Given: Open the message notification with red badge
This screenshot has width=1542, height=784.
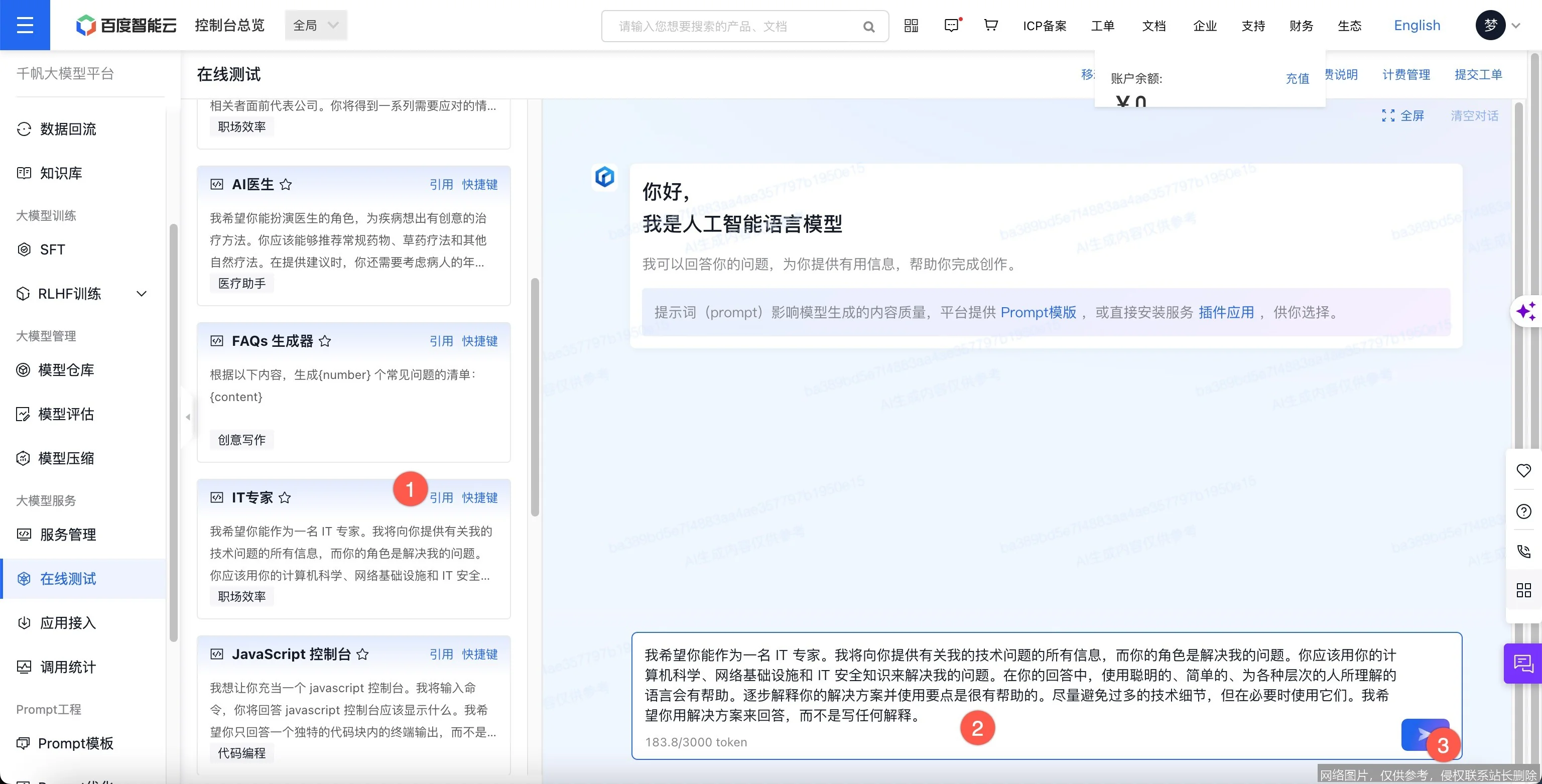Looking at the screenshot, I should tap(951, 25).
